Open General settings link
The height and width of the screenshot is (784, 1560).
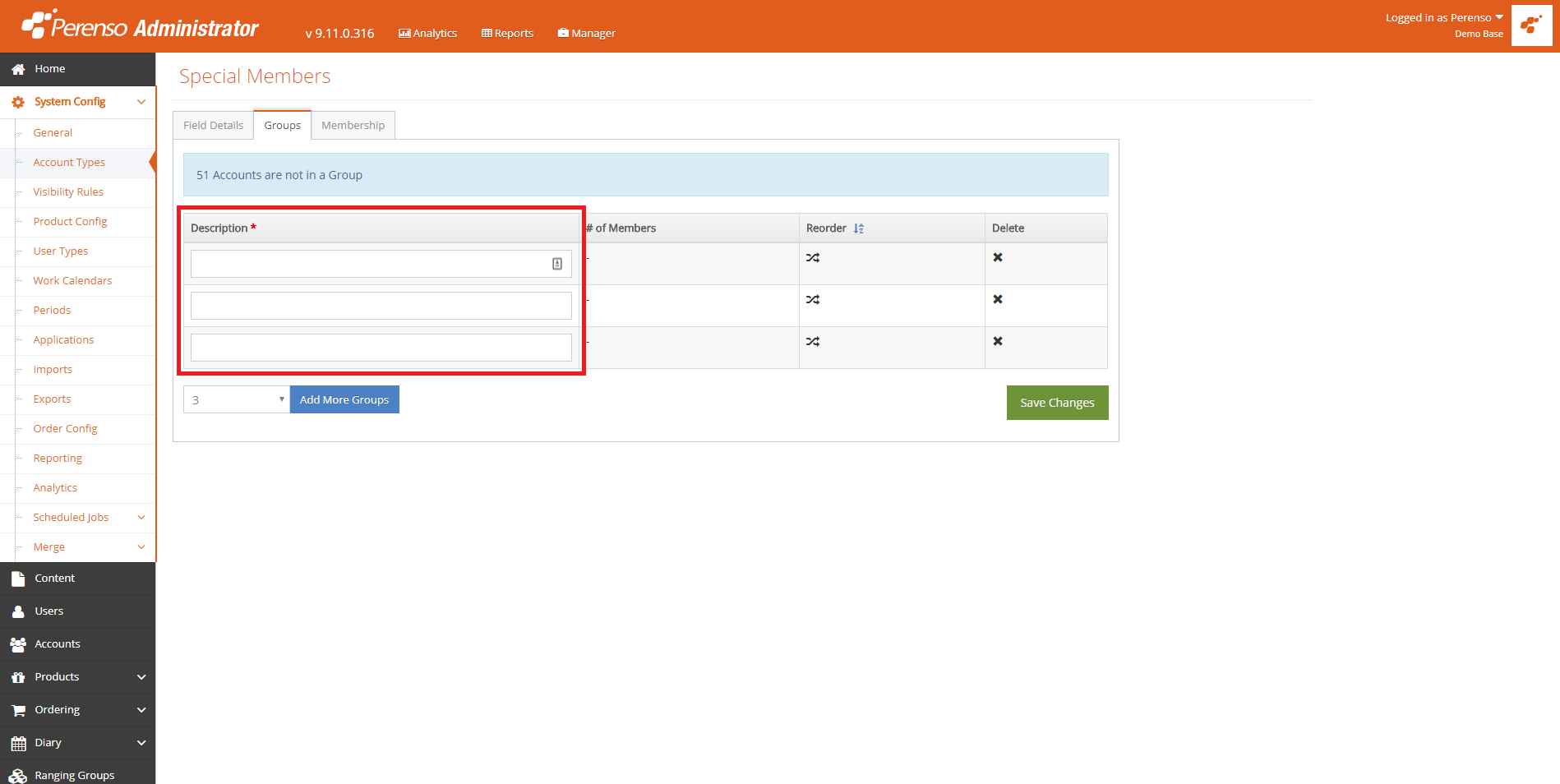click(53, 132)
